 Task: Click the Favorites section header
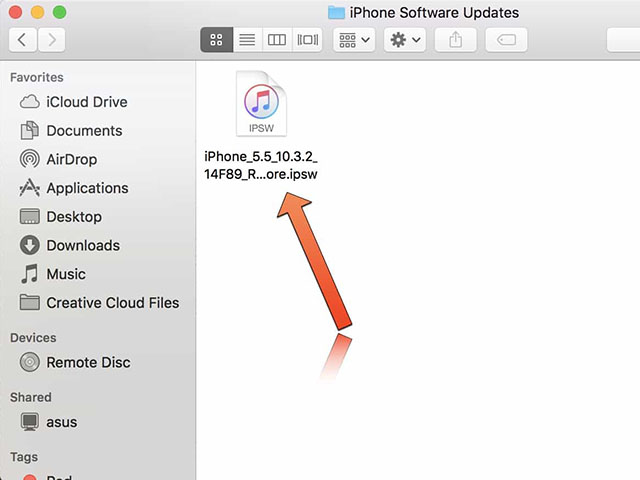pos(37,78)
